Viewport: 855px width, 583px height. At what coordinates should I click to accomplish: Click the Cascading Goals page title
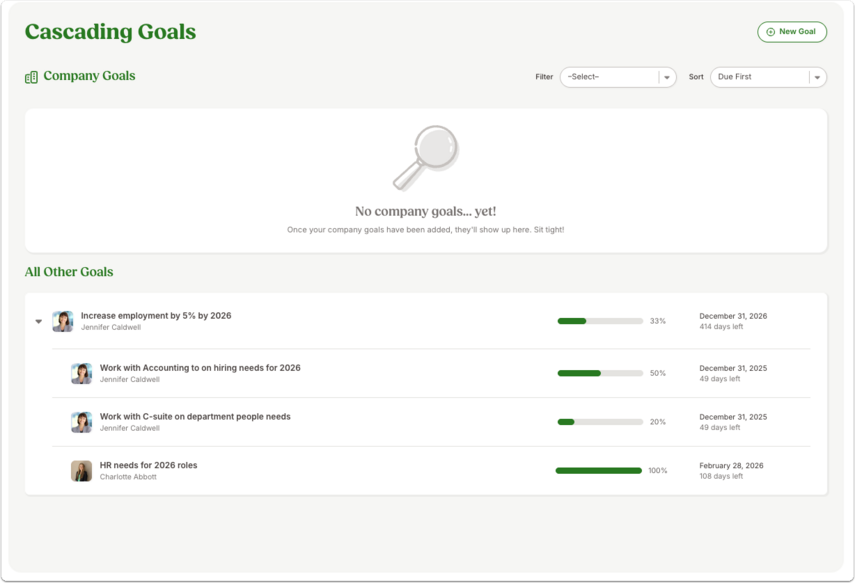point(110,32)
